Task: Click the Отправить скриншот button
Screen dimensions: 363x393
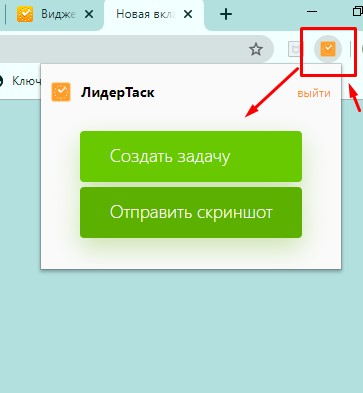Action: tap(191, 212)
